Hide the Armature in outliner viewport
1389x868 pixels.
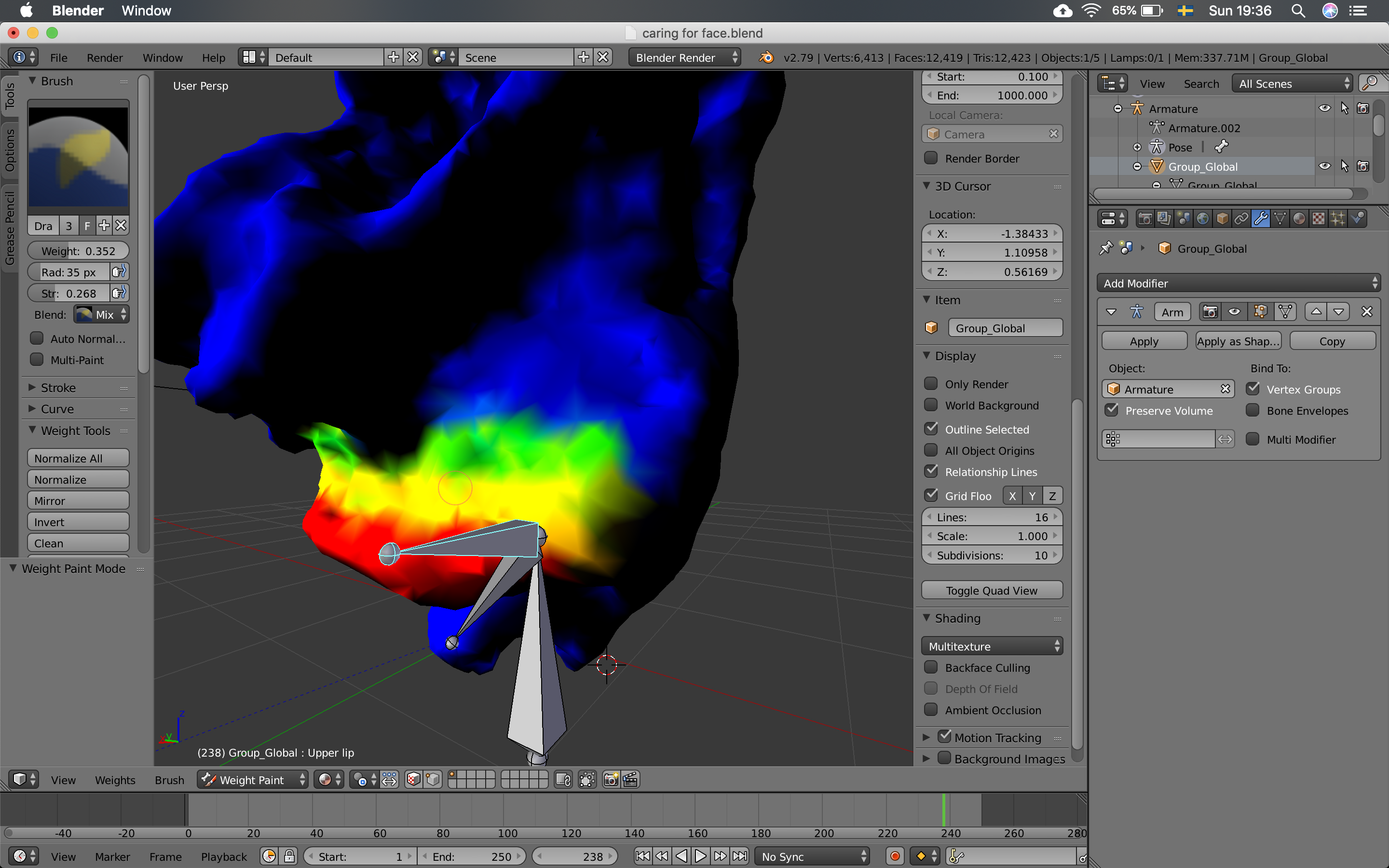(x=1324, y=108)
